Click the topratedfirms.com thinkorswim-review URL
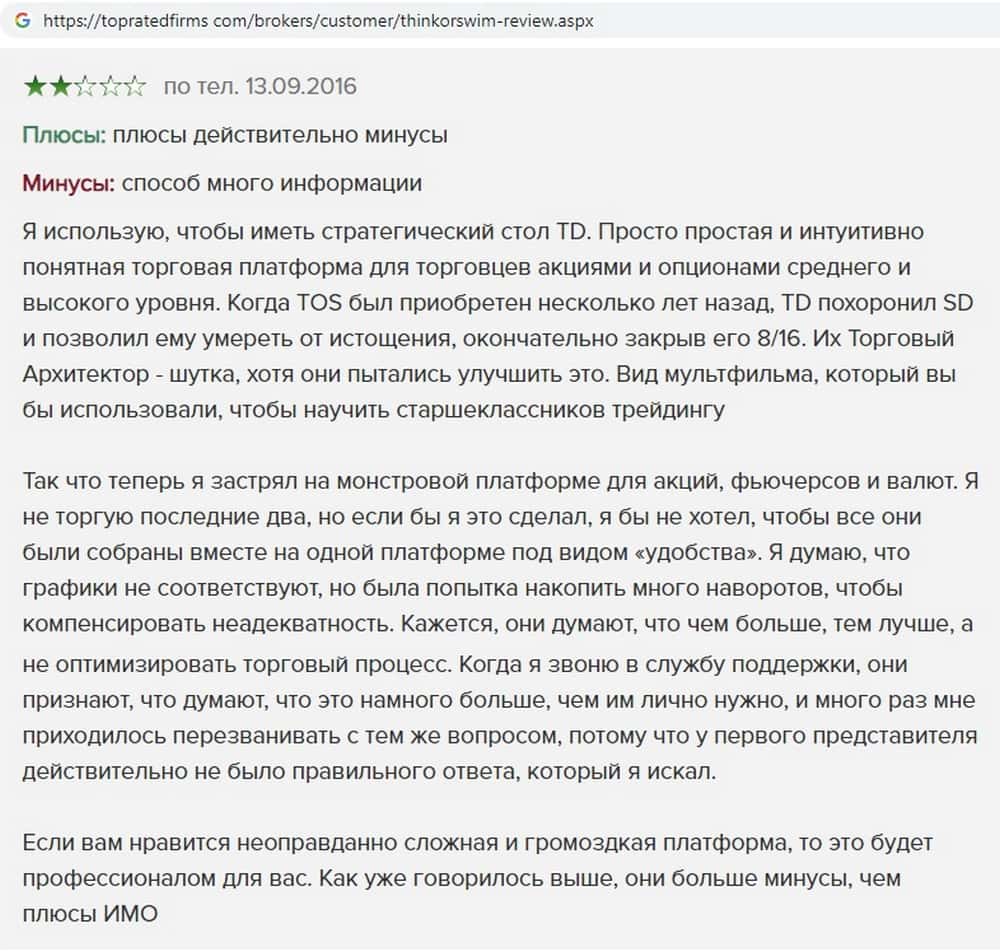The height and width of the screenshot is (952, 1000). click(318, 21)
